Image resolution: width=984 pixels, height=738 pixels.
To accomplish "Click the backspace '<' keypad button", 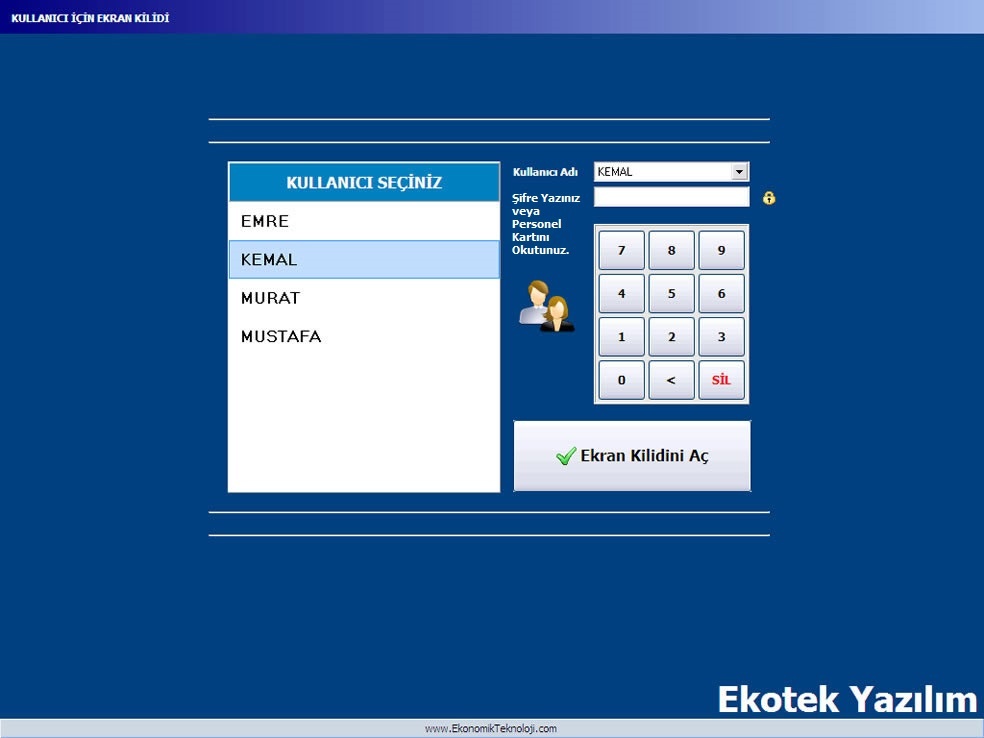I will pyautogui.click(x=671, y=380).
